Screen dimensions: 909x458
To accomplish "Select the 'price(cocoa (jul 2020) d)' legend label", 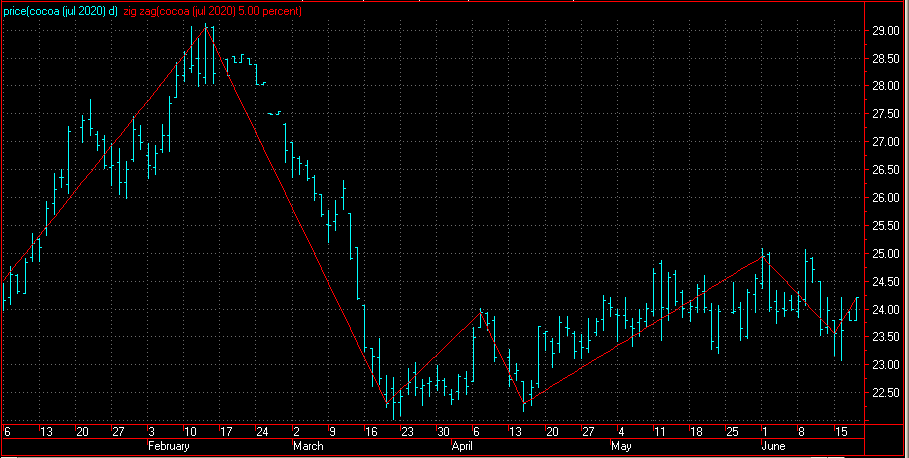I will coord(60,11).
